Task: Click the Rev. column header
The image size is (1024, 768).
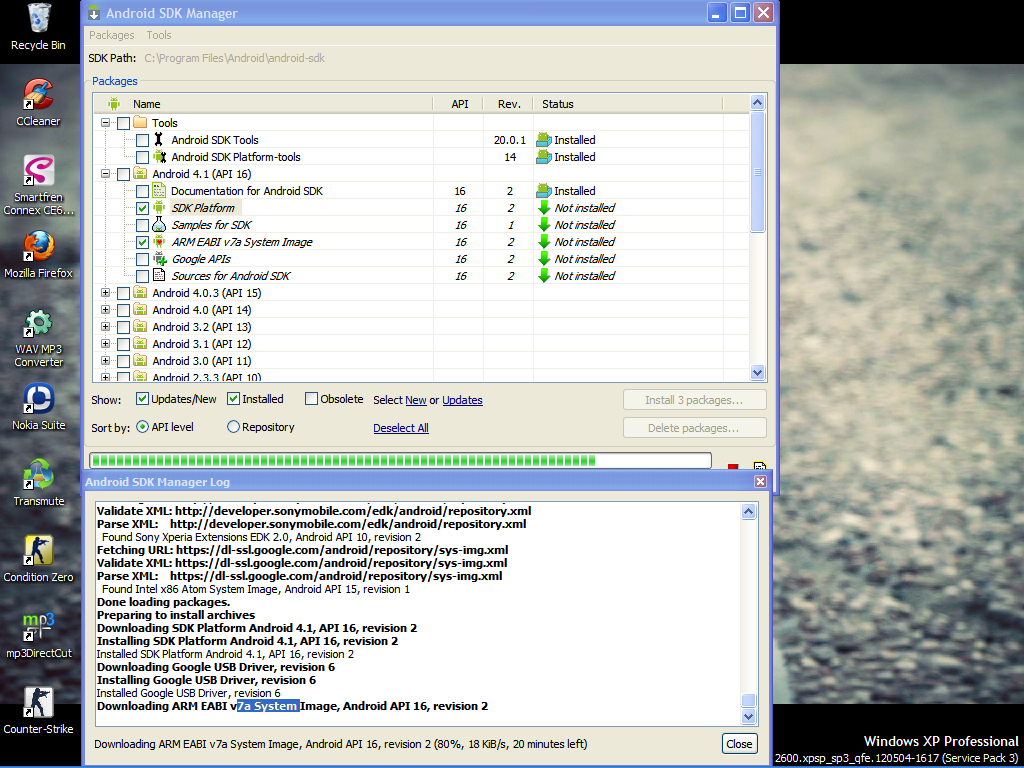Action: (509, 104)
